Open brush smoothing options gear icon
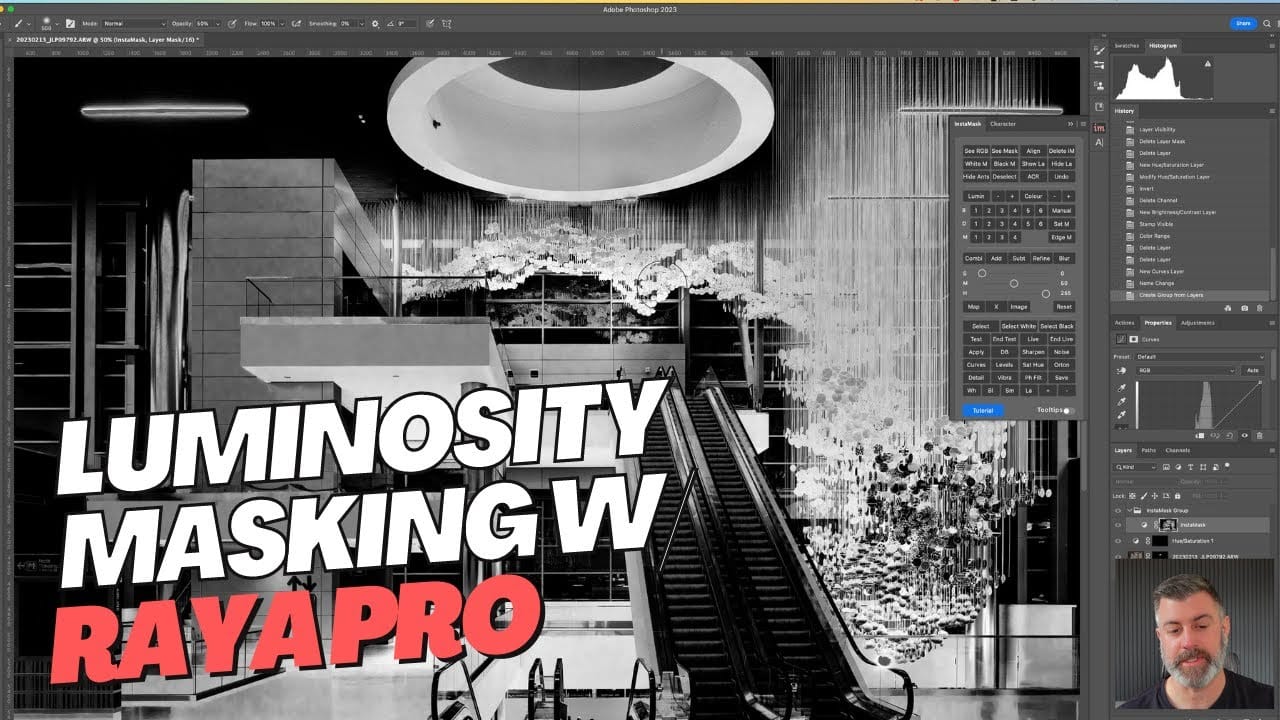Image resolution: width=1280 pixels, height=720 pixels. coord(375,23)
